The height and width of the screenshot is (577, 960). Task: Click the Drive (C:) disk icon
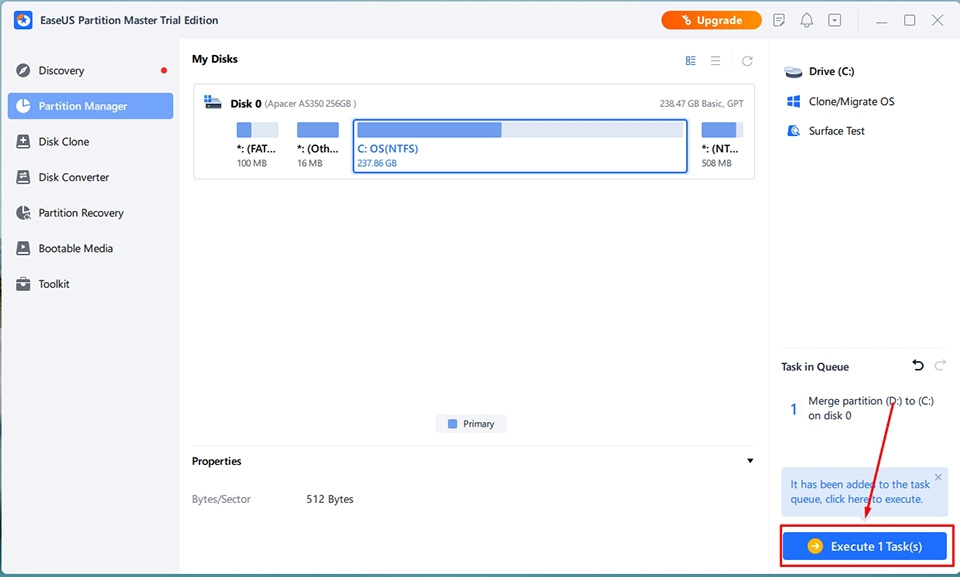point(793,72)
